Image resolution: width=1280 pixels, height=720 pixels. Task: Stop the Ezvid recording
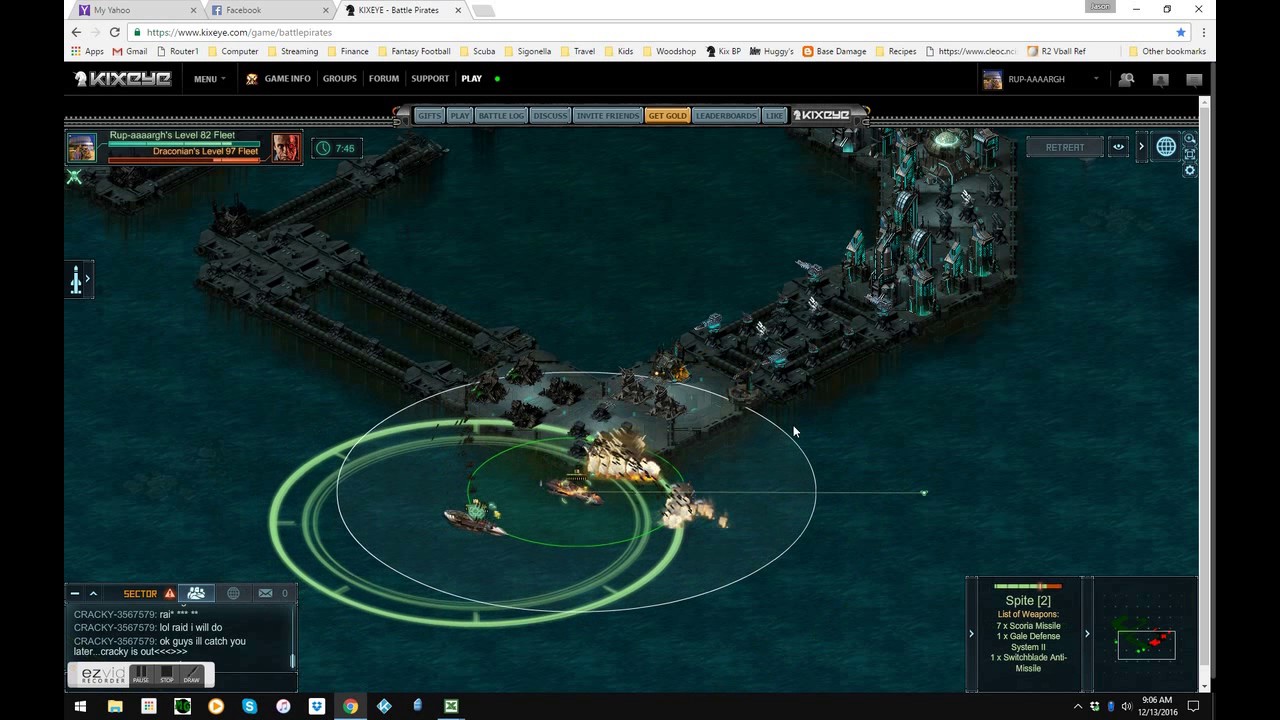(166, 675)
